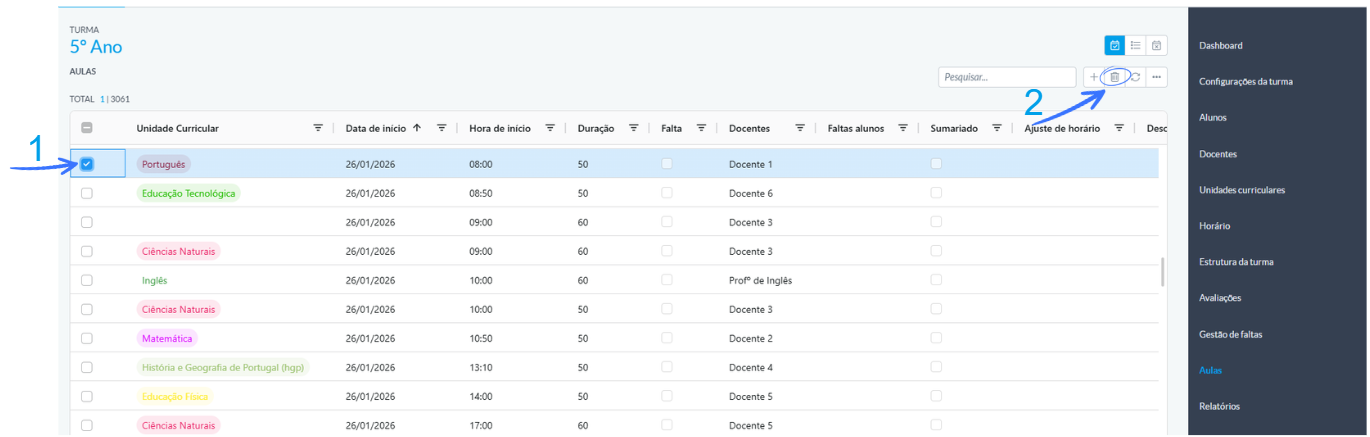Image resolution: width=1370 pixels, height=437 pixels.
Task: Open Estrutura da turma
Action: [1236, 262]
